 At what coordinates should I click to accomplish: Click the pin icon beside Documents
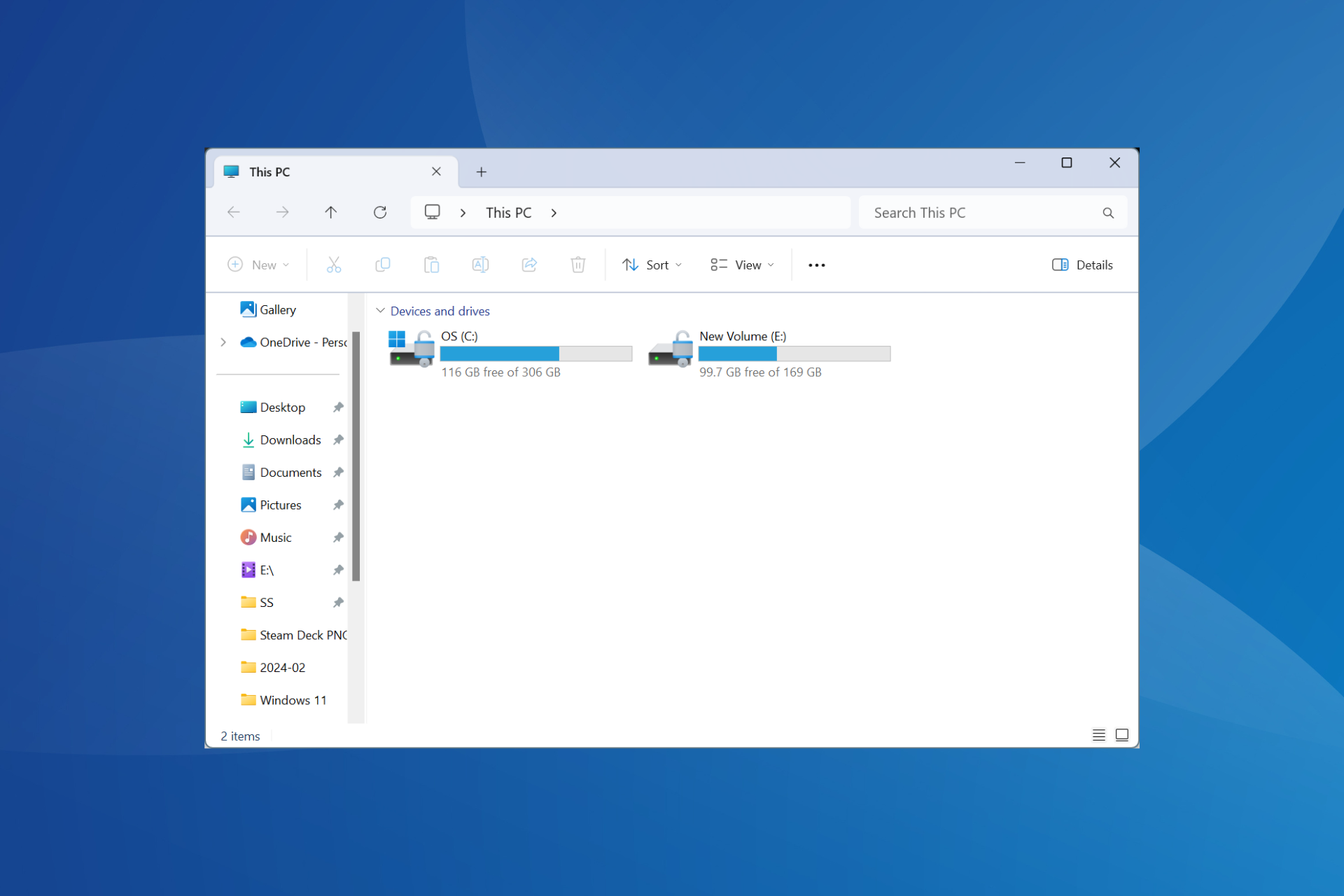tap(338, 472)
